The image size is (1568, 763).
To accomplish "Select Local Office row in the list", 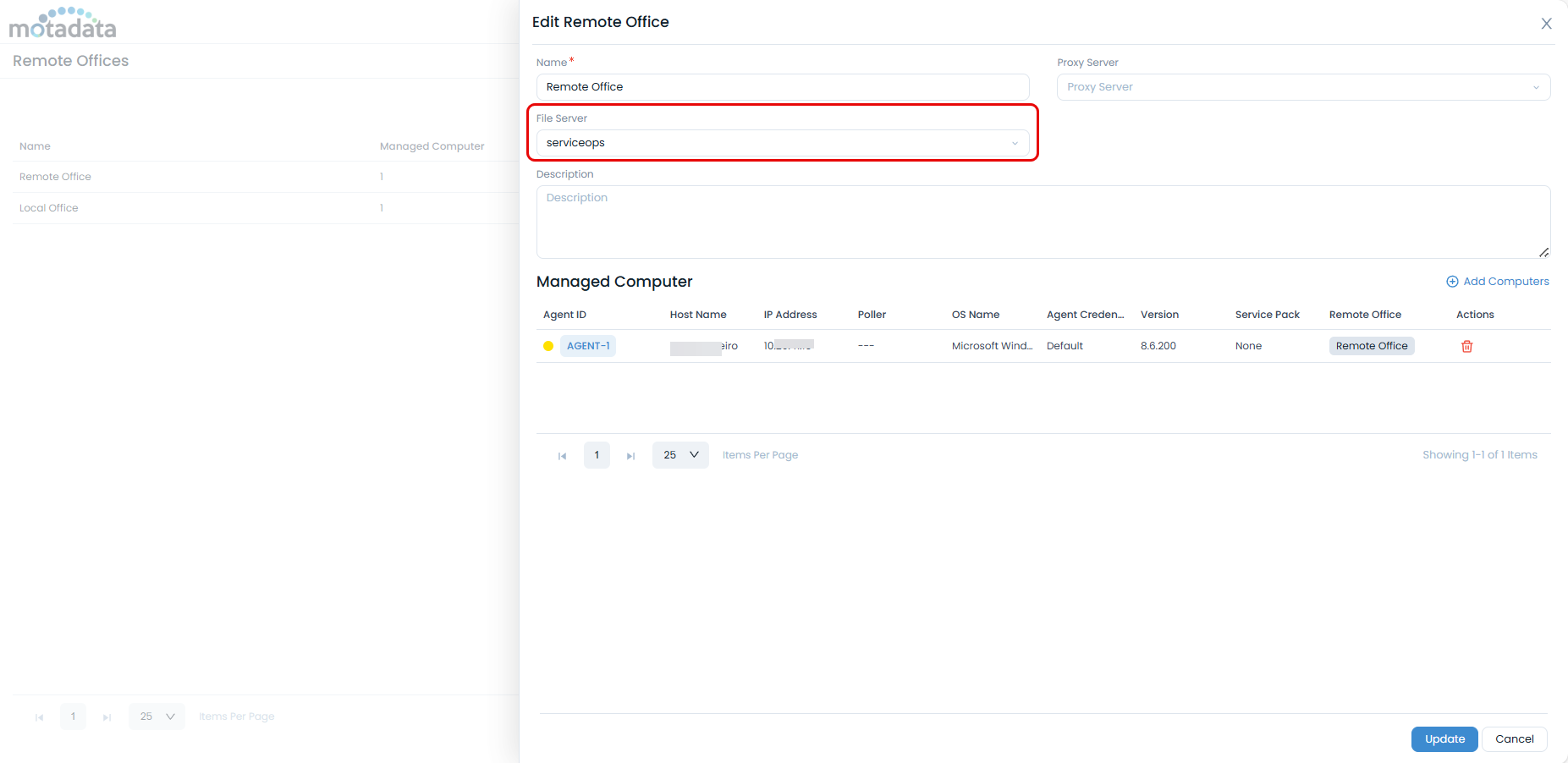I will pyautogui.click(x=49, y=208).
